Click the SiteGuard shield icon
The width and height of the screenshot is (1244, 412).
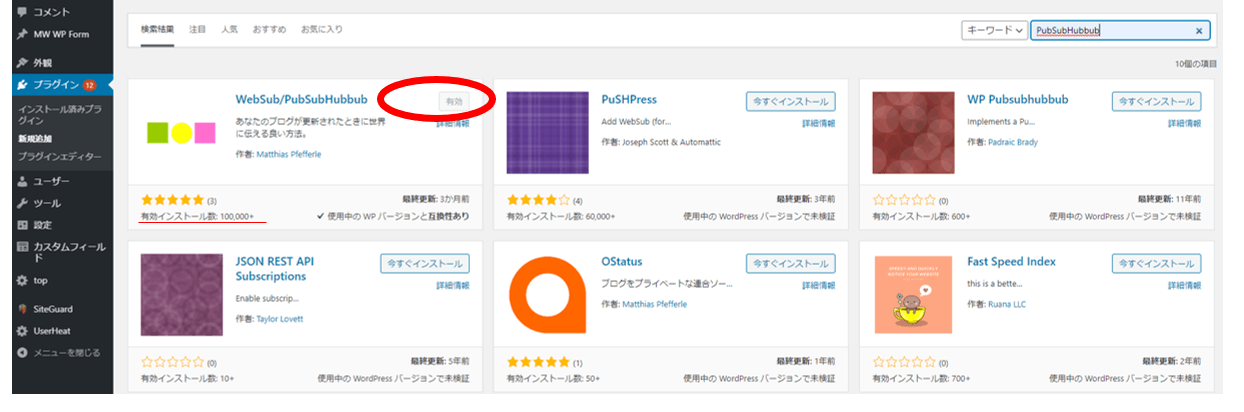22,309
